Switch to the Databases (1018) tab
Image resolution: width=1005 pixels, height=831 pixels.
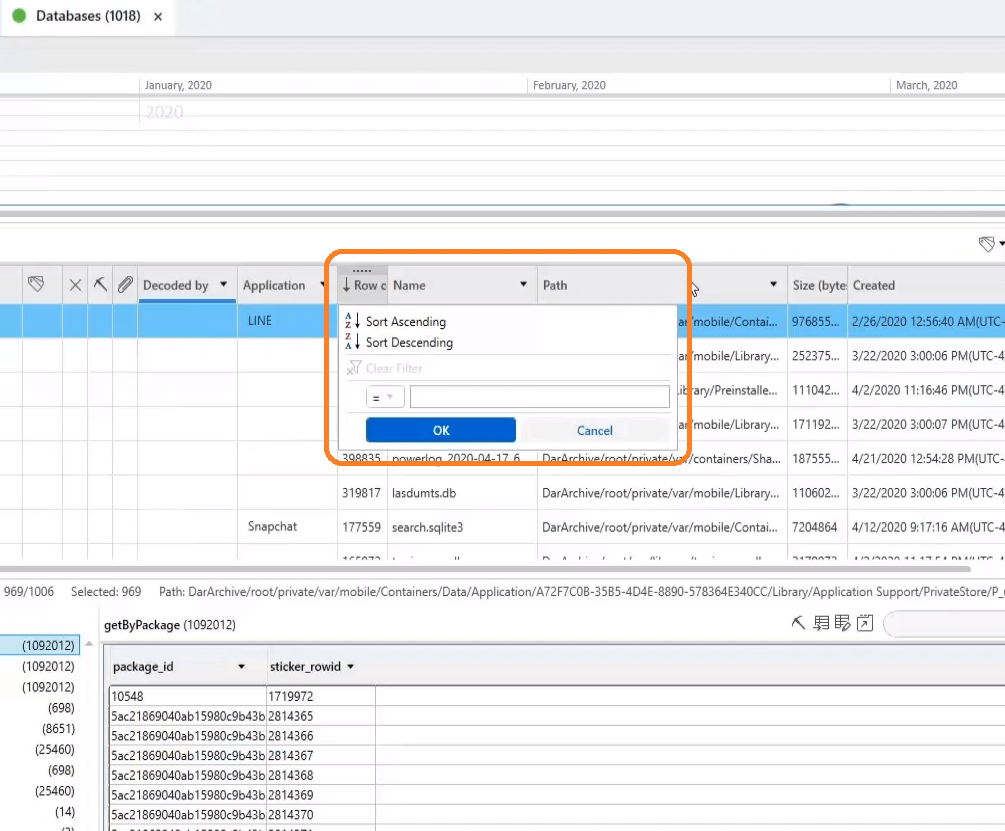(x=88, y=16)
